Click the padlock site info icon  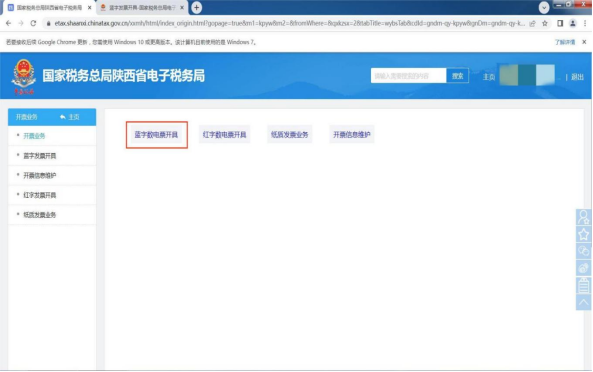pos(48,23)
